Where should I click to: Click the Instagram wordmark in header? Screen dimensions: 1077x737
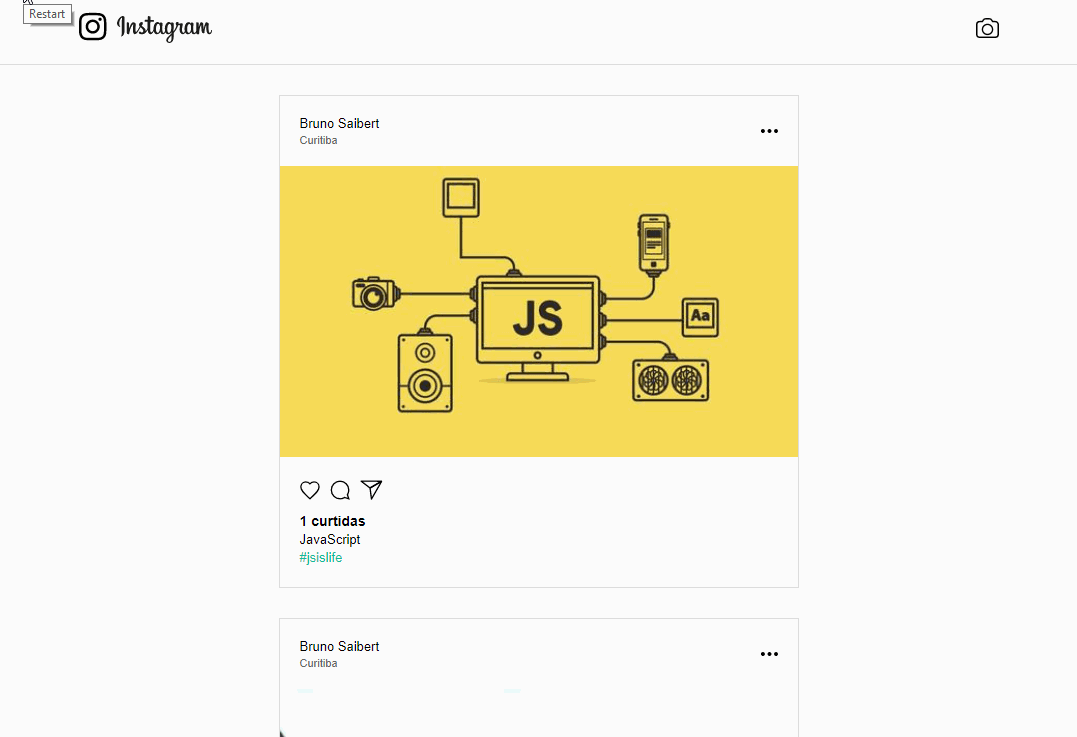(x=164, y=28)
